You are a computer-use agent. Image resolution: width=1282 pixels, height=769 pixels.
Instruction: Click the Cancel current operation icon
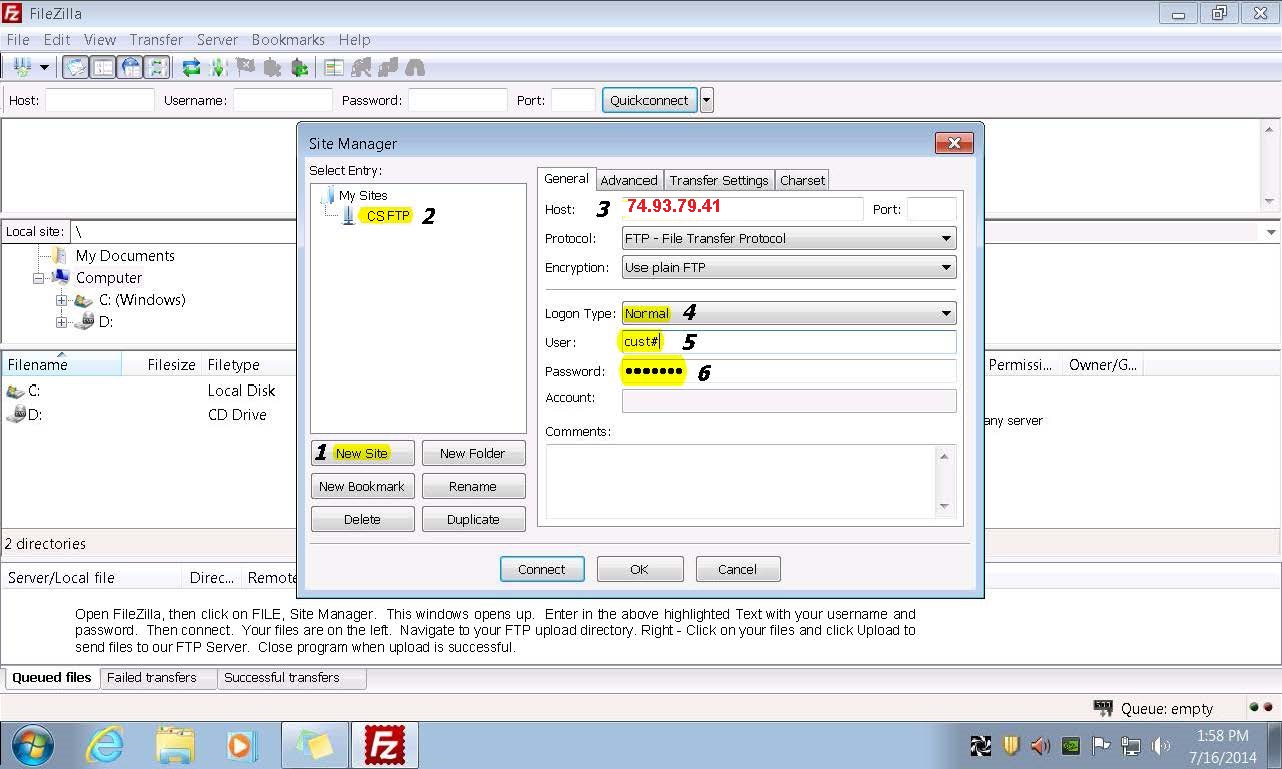[245, 67]
